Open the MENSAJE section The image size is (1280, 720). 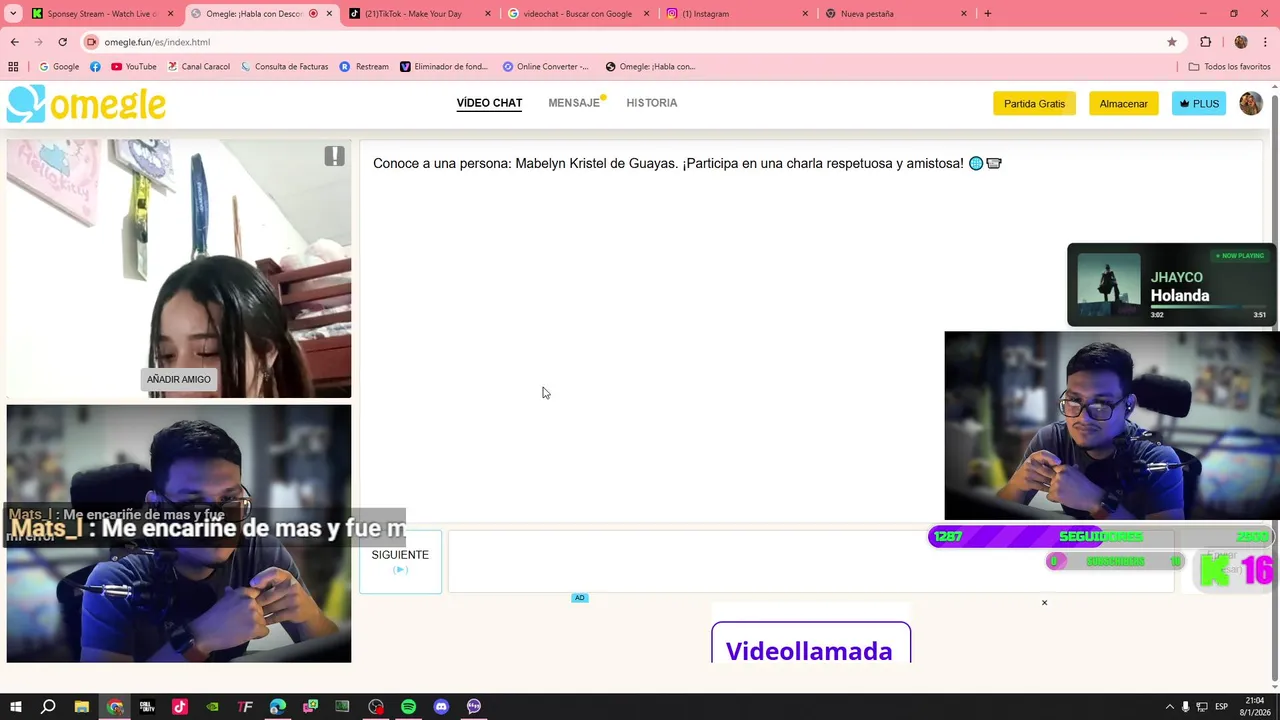click(x=574, y=103)
